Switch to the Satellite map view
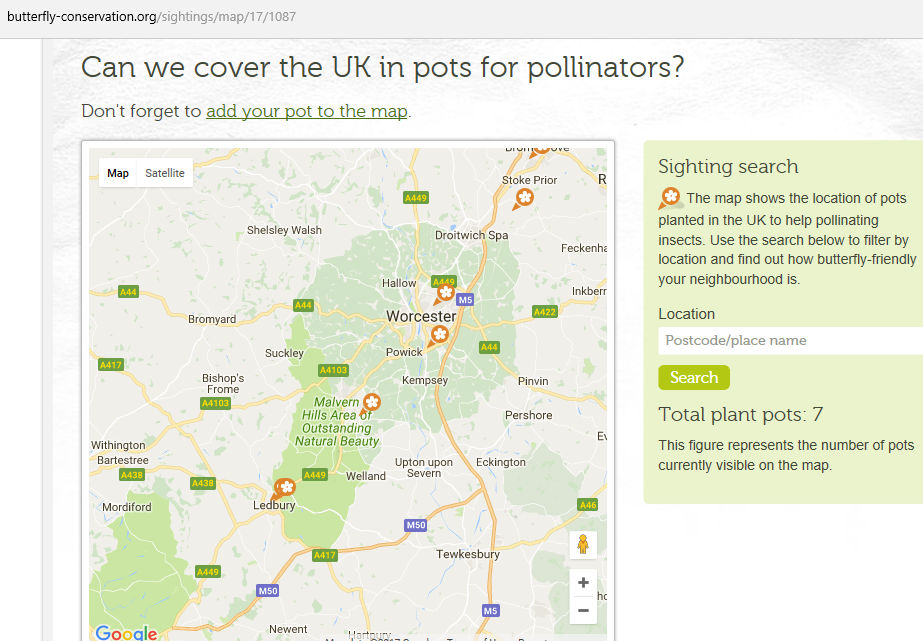923x641 pixels. [165, 173]
